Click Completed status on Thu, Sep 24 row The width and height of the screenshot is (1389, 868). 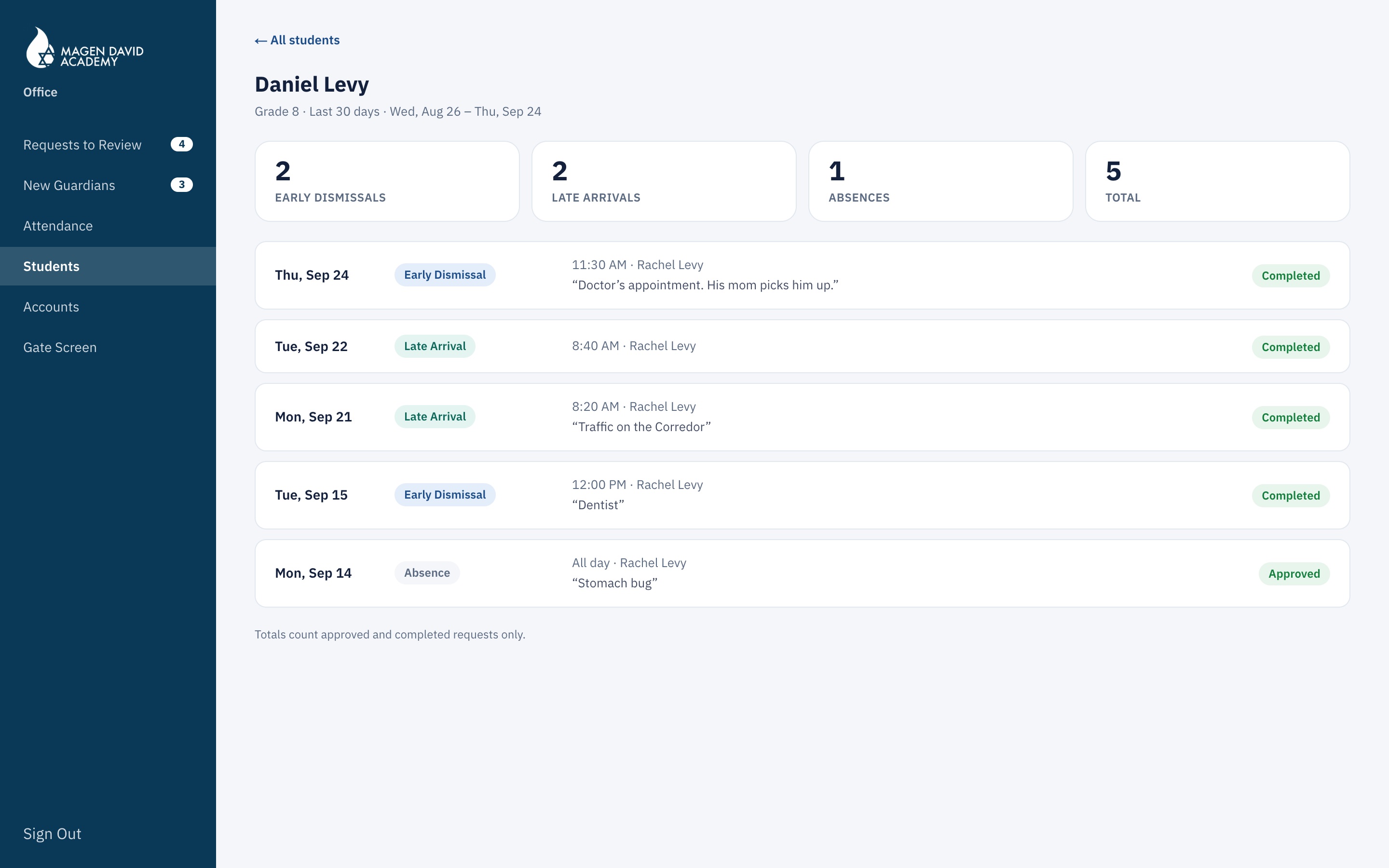[x=1290, y=275]
